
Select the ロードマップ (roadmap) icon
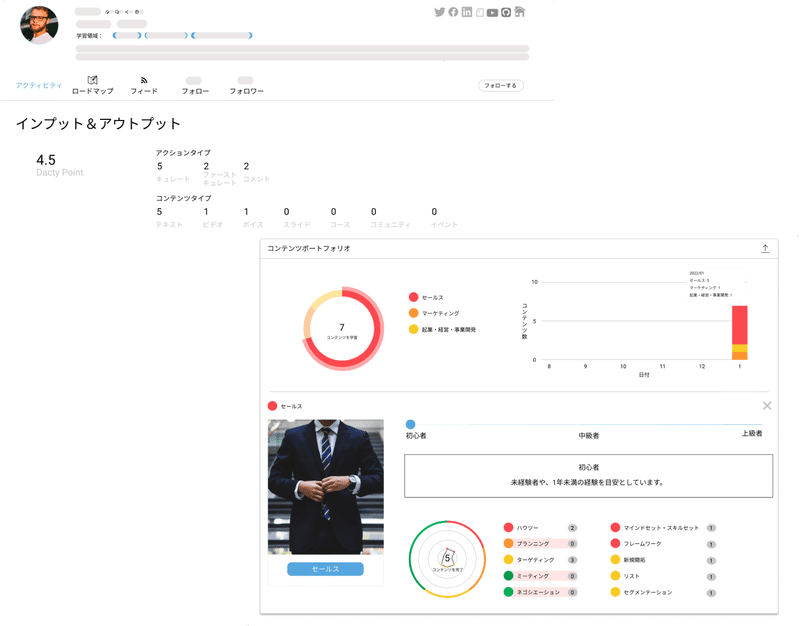tap(90, 80)
